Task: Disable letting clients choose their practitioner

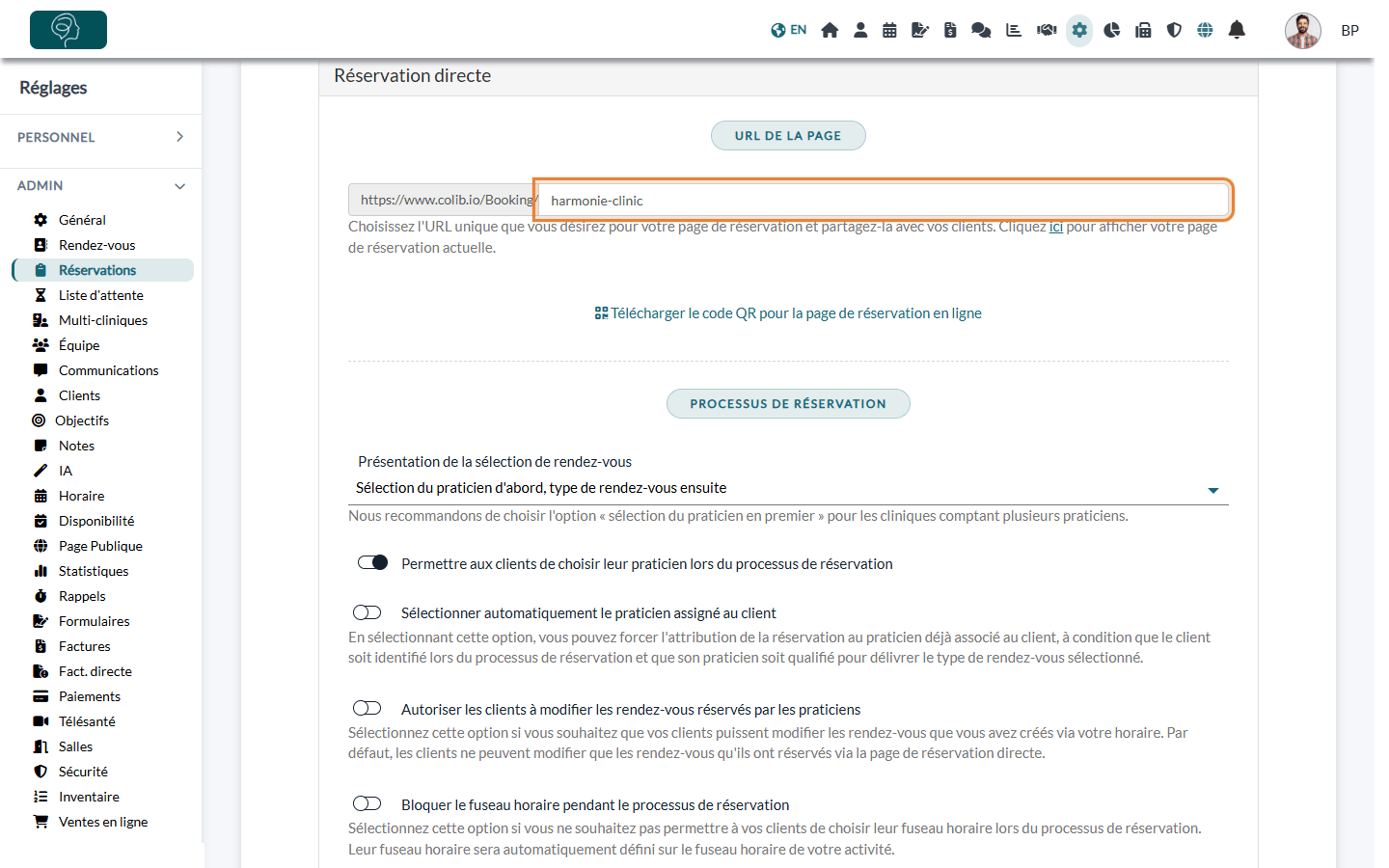Action: pos(372,562)
